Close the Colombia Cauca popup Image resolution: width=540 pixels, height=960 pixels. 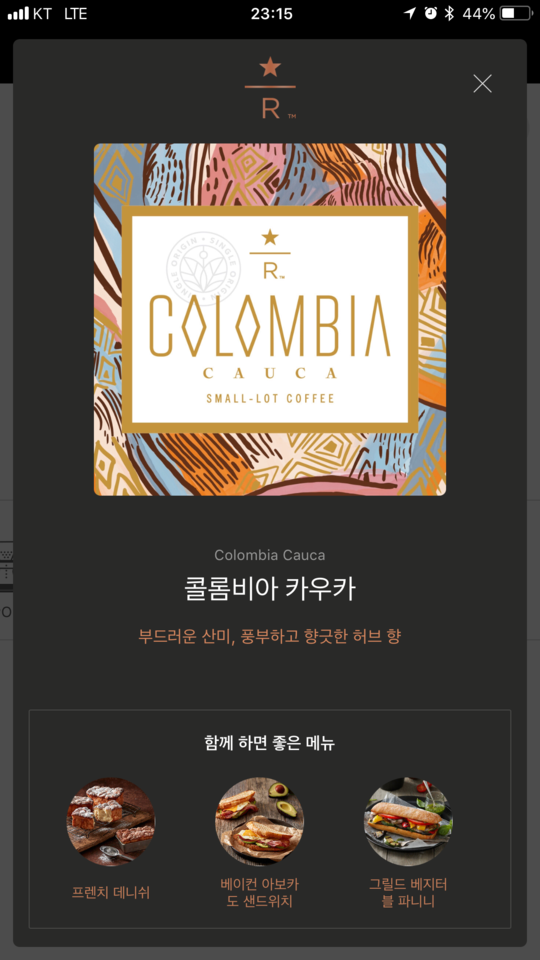(482, 83)
